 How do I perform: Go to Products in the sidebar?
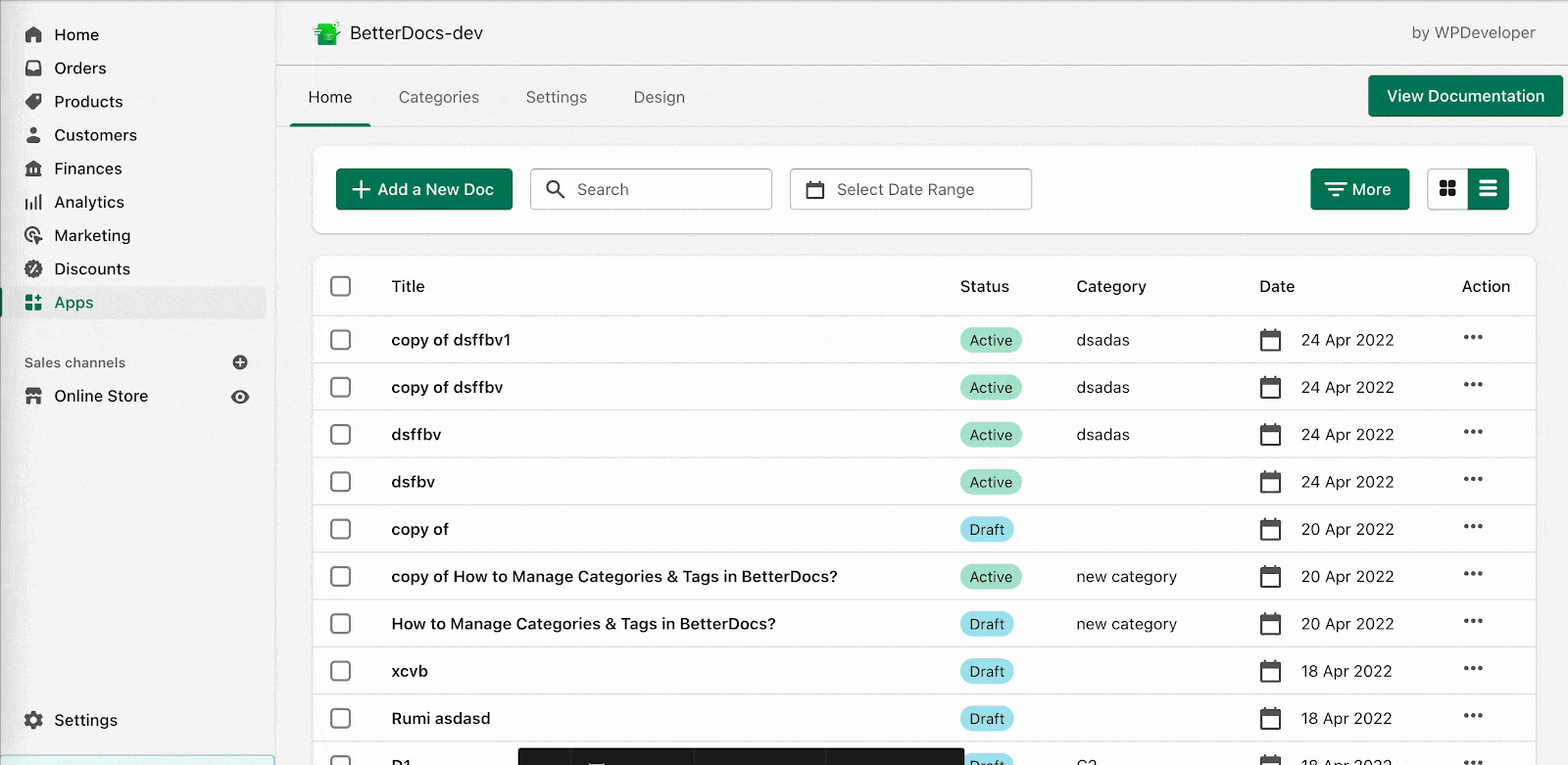[88, 101]
